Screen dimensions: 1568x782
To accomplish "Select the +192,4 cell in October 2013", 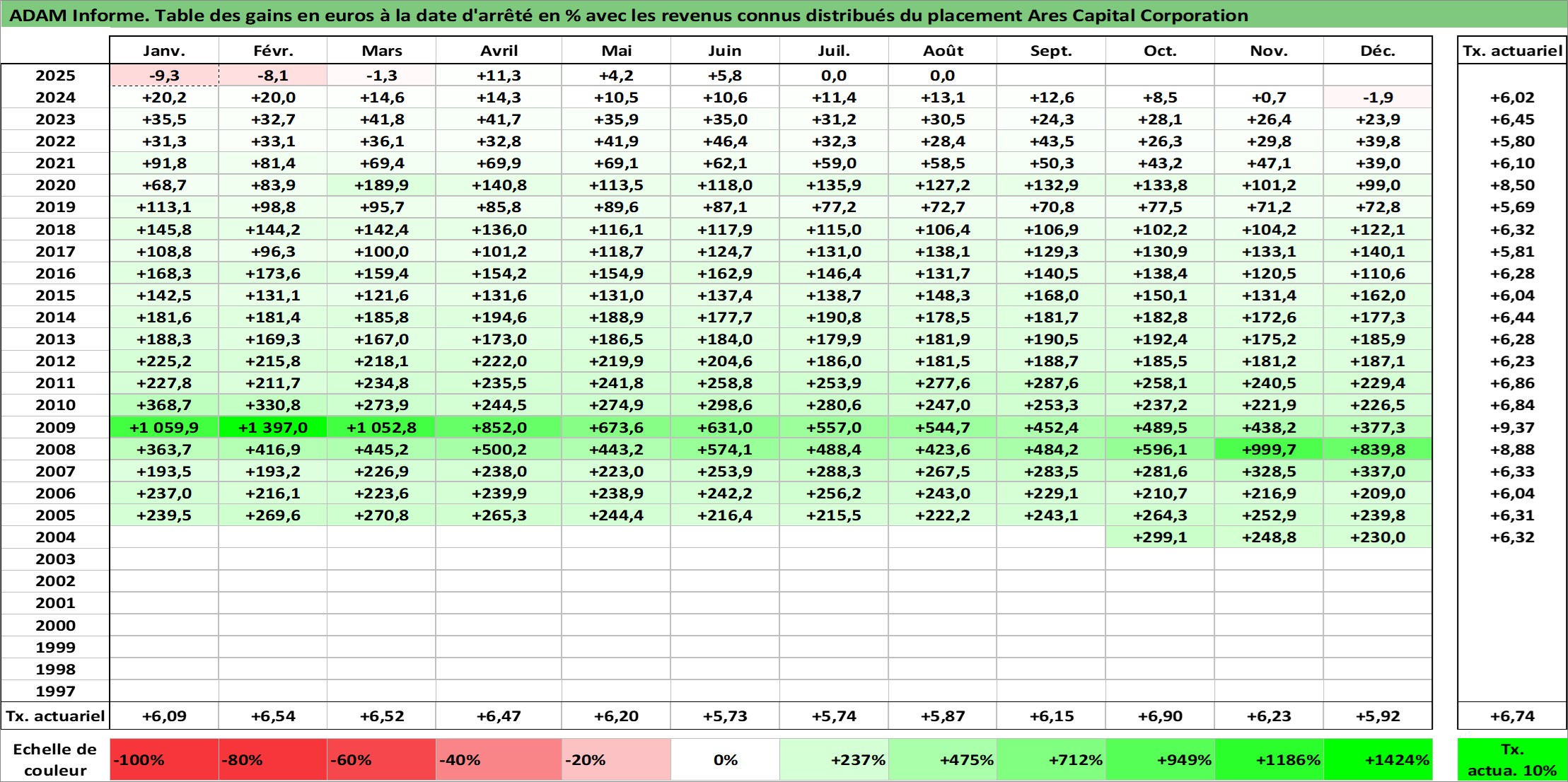I will [1160, 339].
